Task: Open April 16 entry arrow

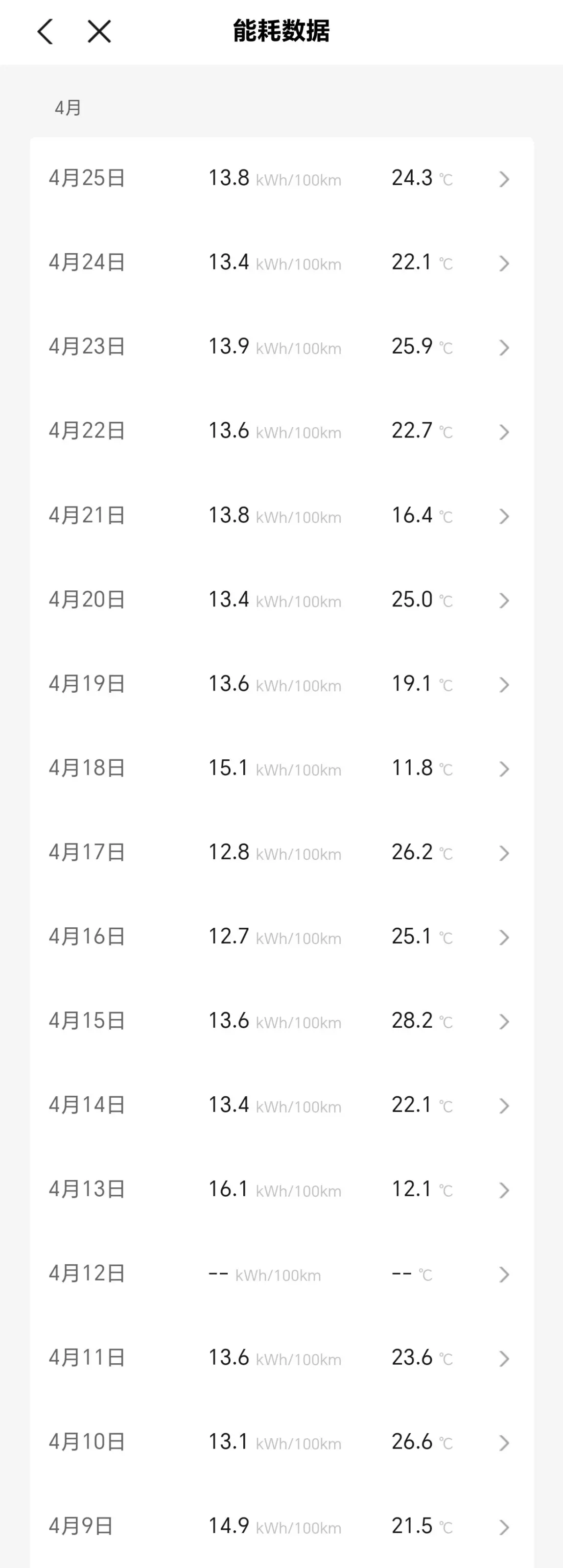Action: tap(504, 938)
